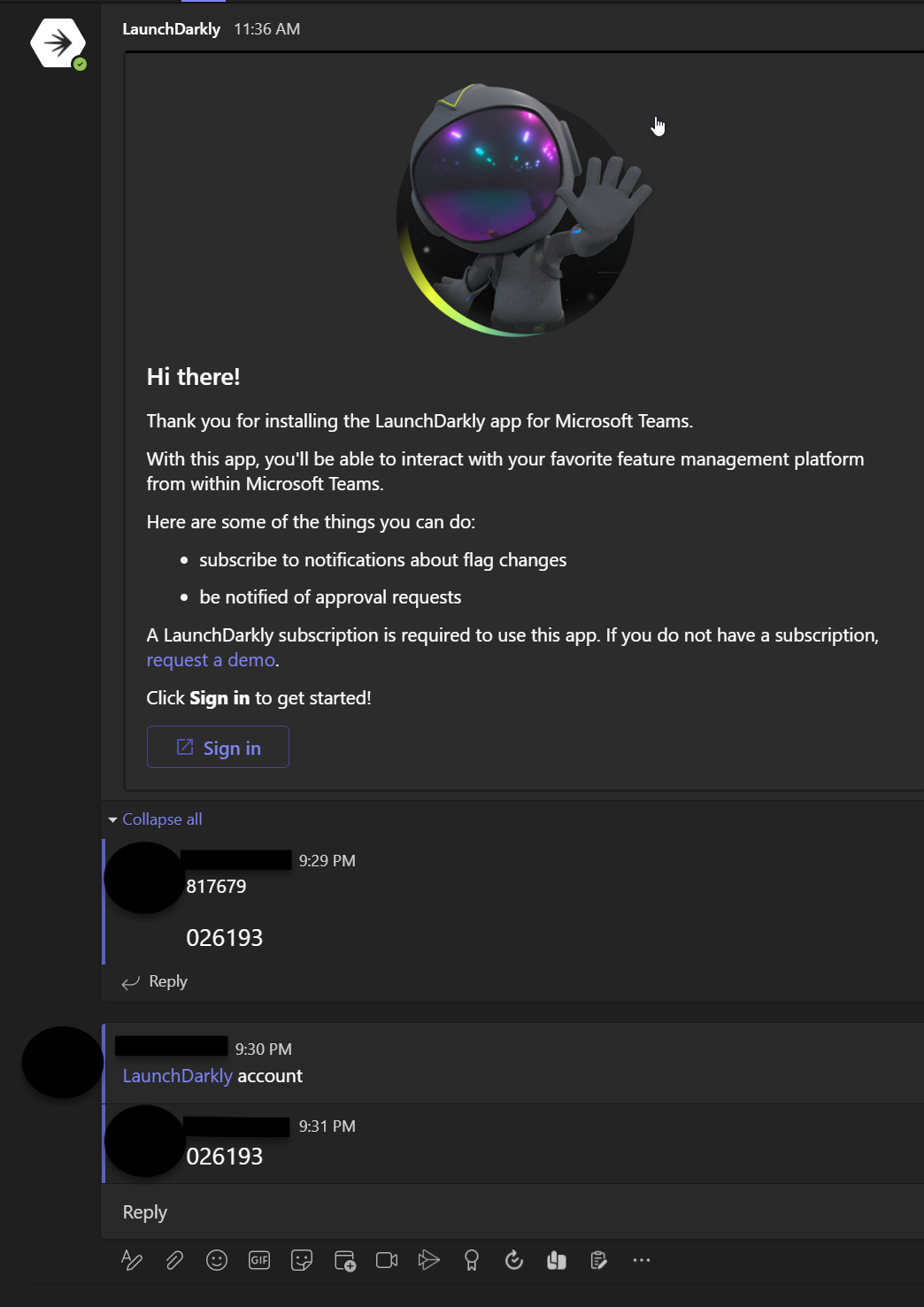
Task: Open messaging extensions with the ellipsis icon
Action: 640,1259
